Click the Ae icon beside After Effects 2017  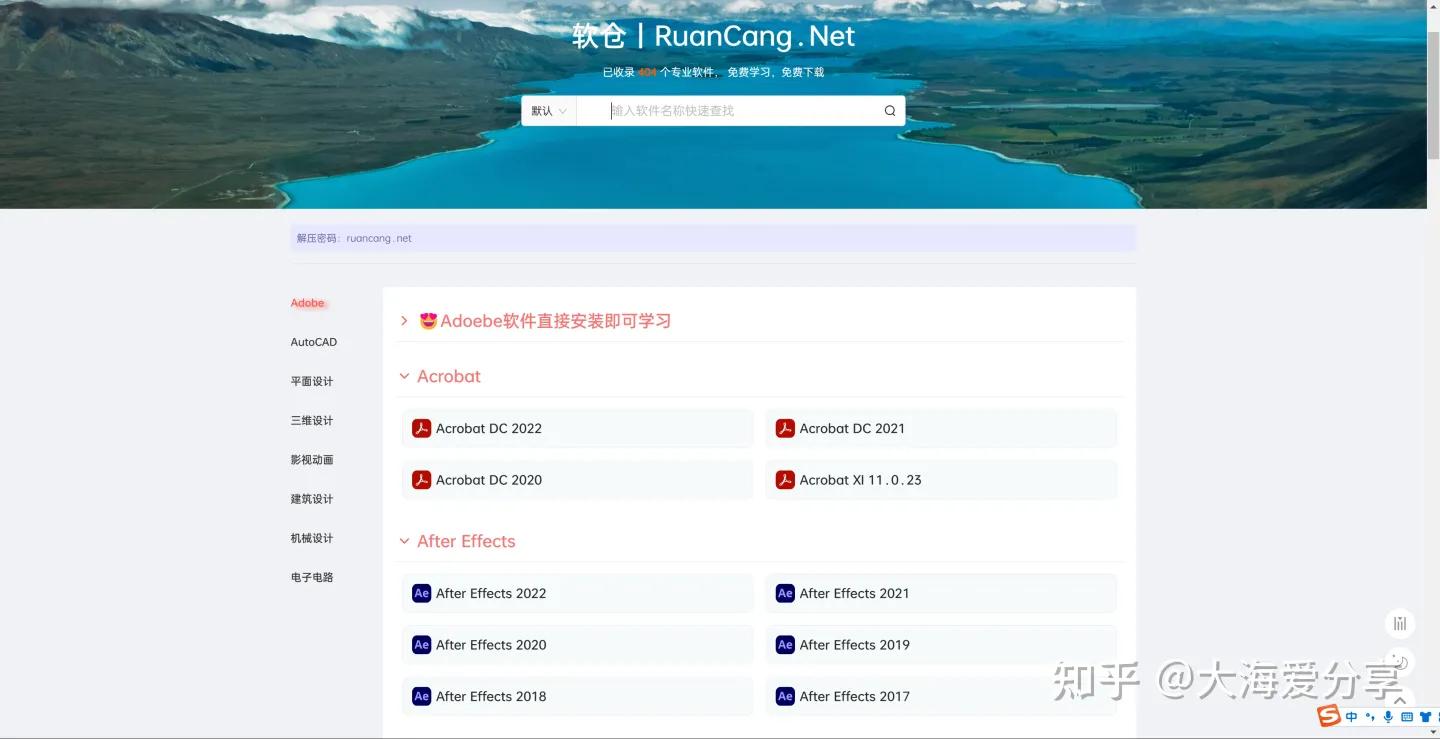coord(785,695)
